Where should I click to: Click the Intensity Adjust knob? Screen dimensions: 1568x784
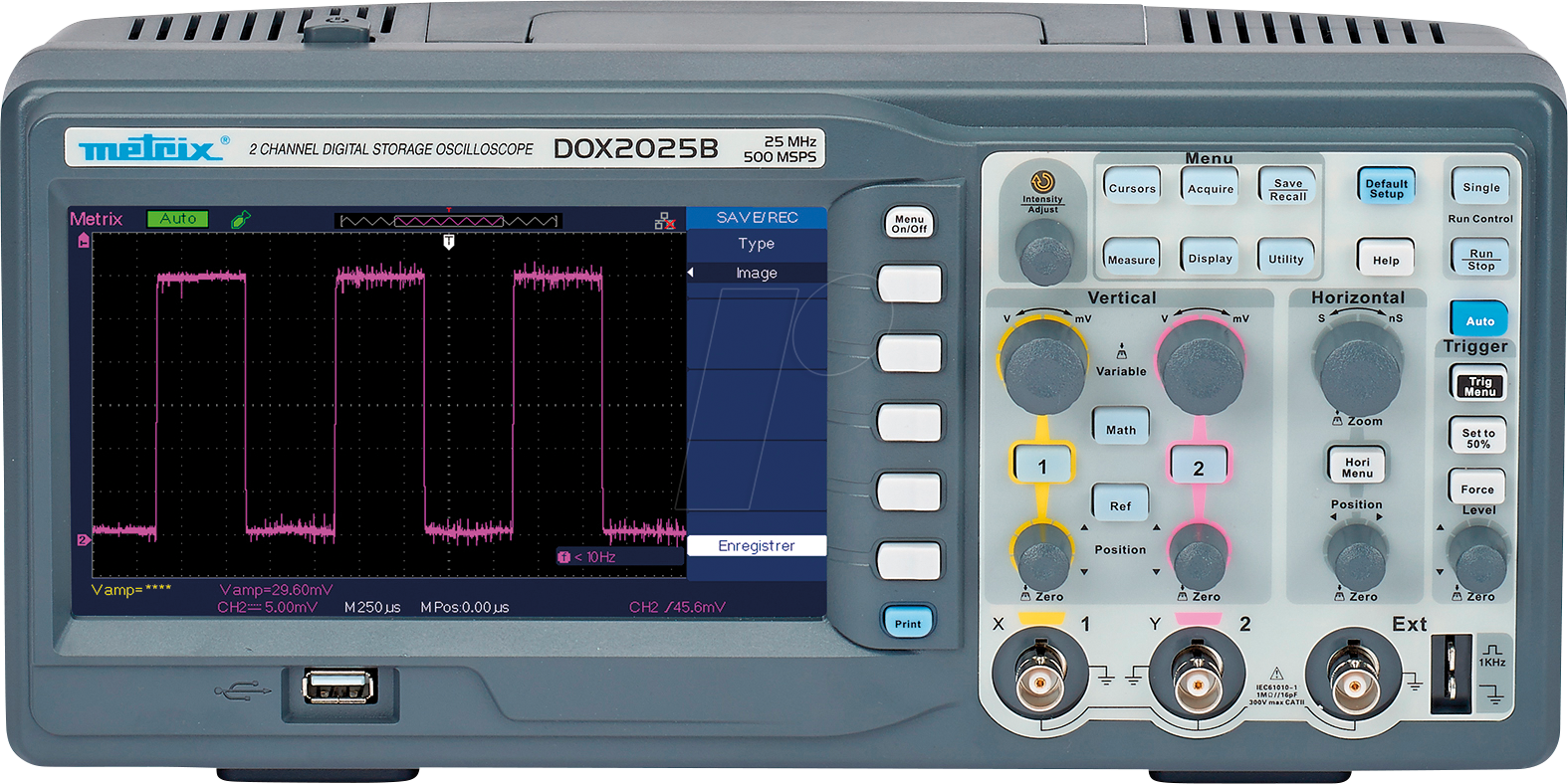point(1044,250)
